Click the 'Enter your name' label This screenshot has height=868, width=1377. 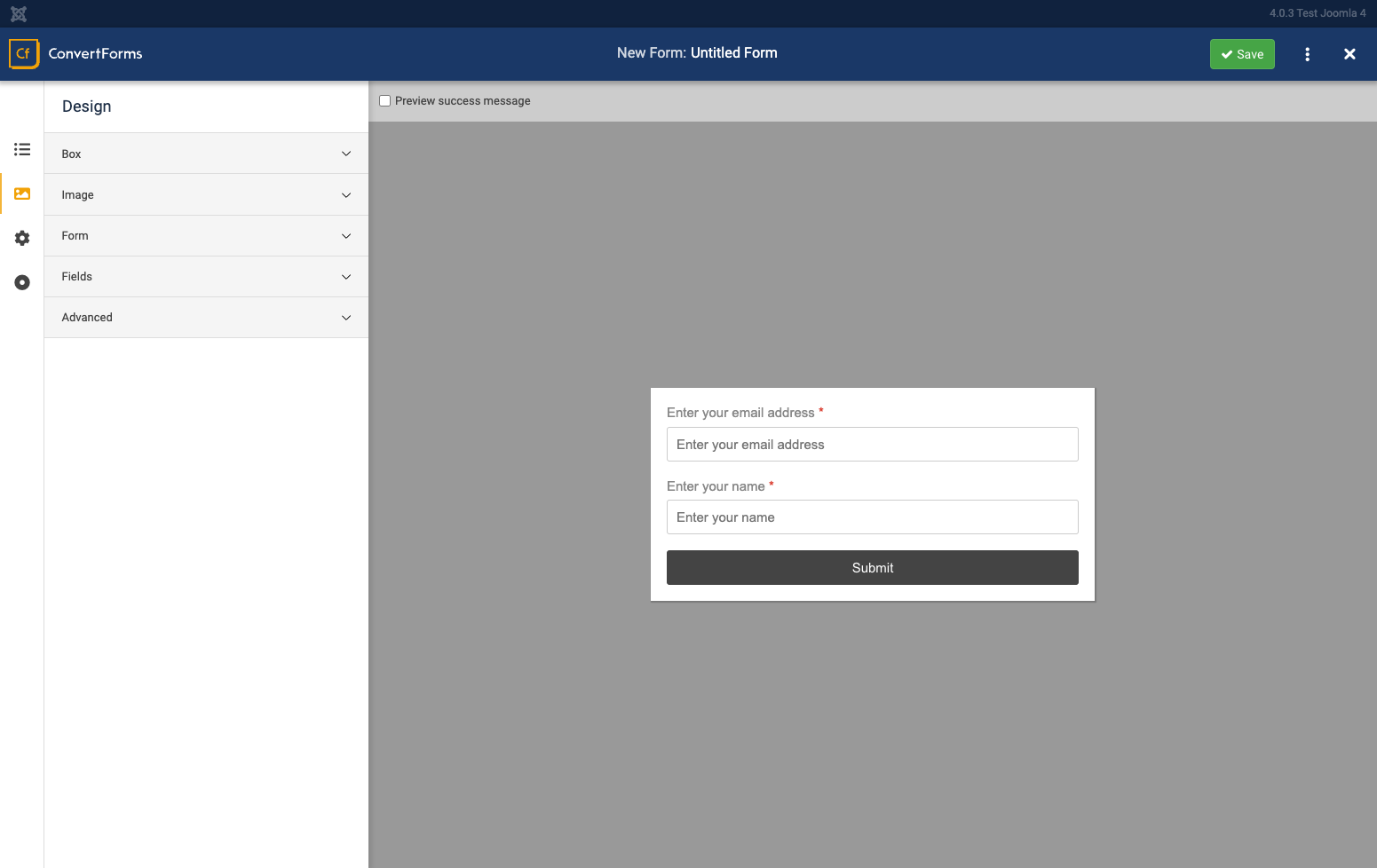click(x=716, y=486)
